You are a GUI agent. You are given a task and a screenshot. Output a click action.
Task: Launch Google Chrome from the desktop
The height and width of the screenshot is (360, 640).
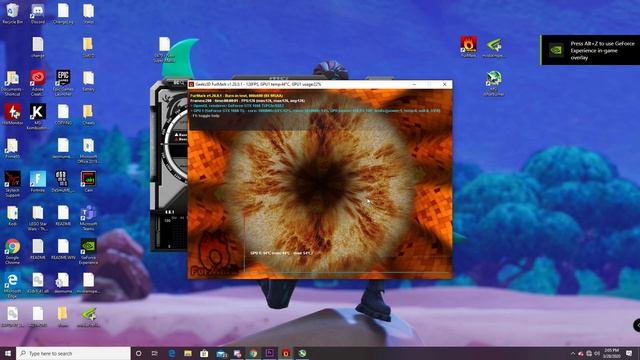point(12,251)
